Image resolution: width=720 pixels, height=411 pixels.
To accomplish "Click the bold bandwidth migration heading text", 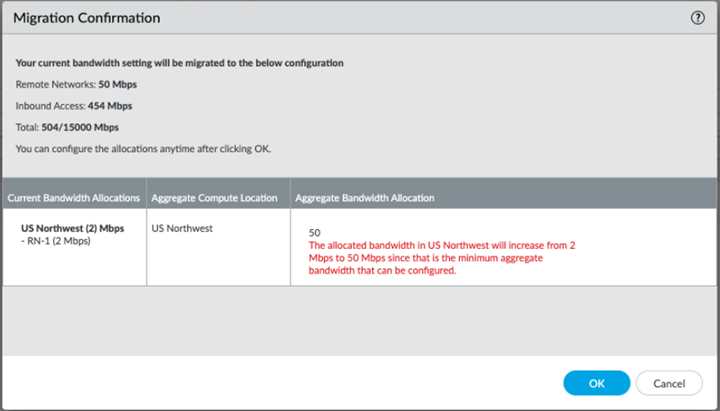I will coord(180,63).
